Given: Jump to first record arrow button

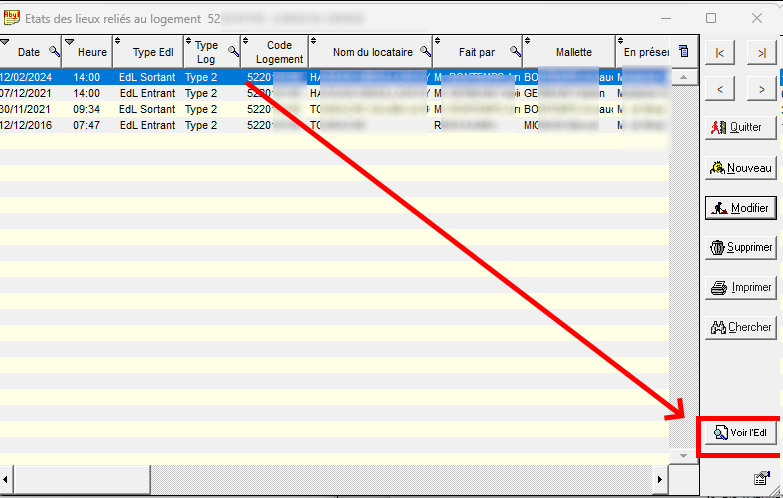Looking at the screenshot, I should tap(719, 52).
